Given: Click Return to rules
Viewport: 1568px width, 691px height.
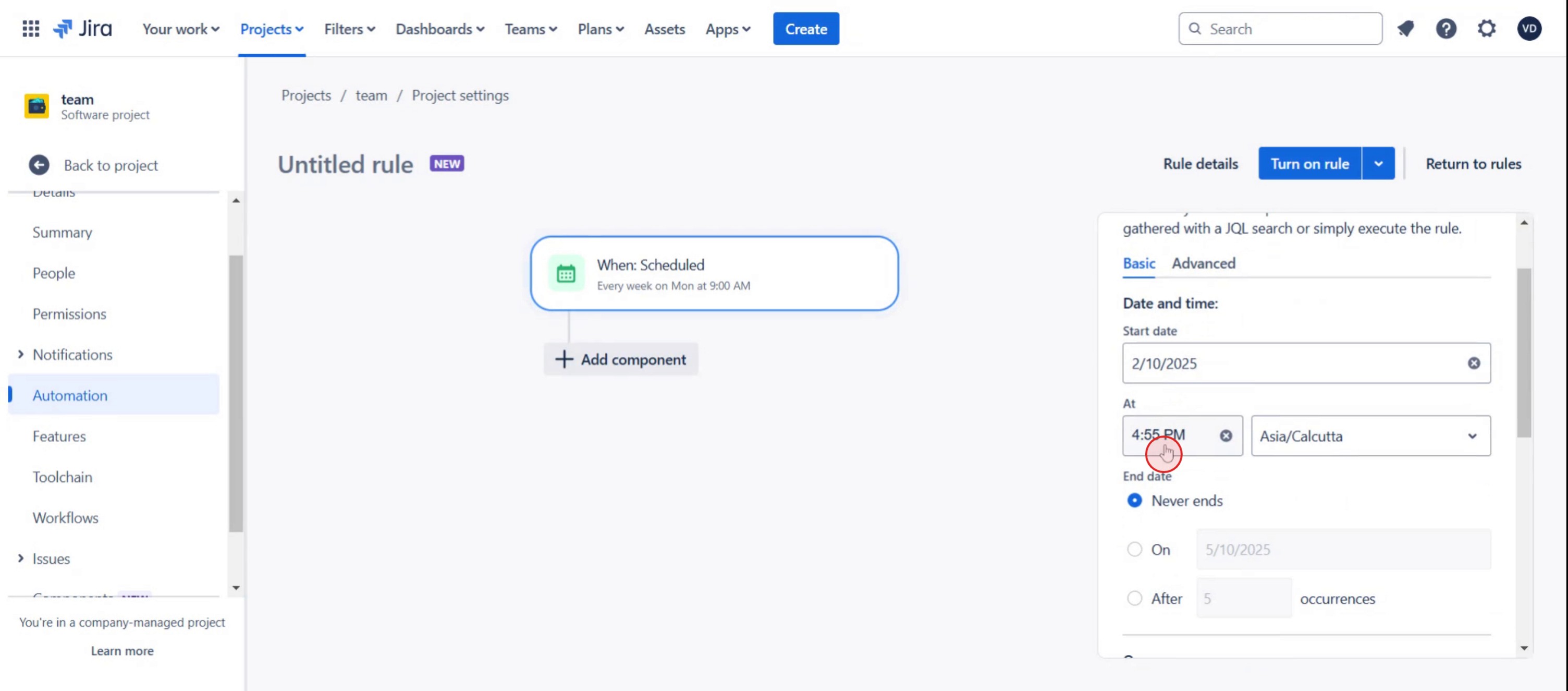Looking at the screenshot, I should 1473,164.
